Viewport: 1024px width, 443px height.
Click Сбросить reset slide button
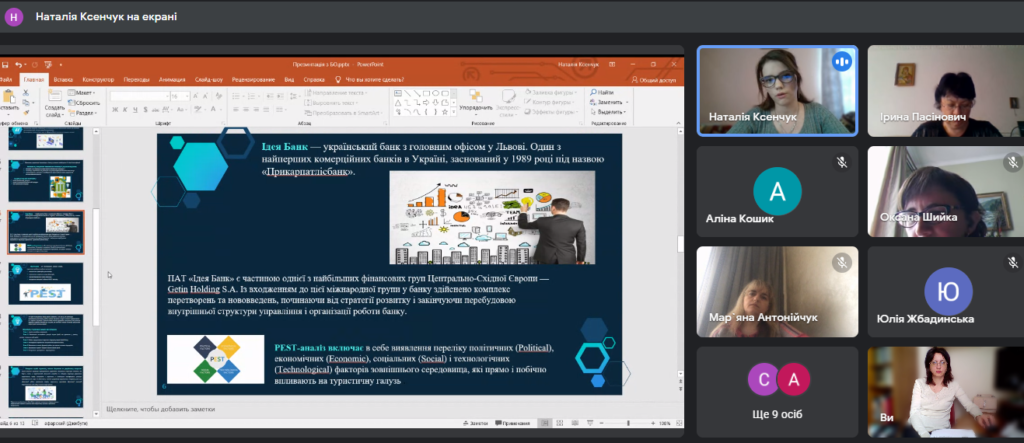point(84,103)
